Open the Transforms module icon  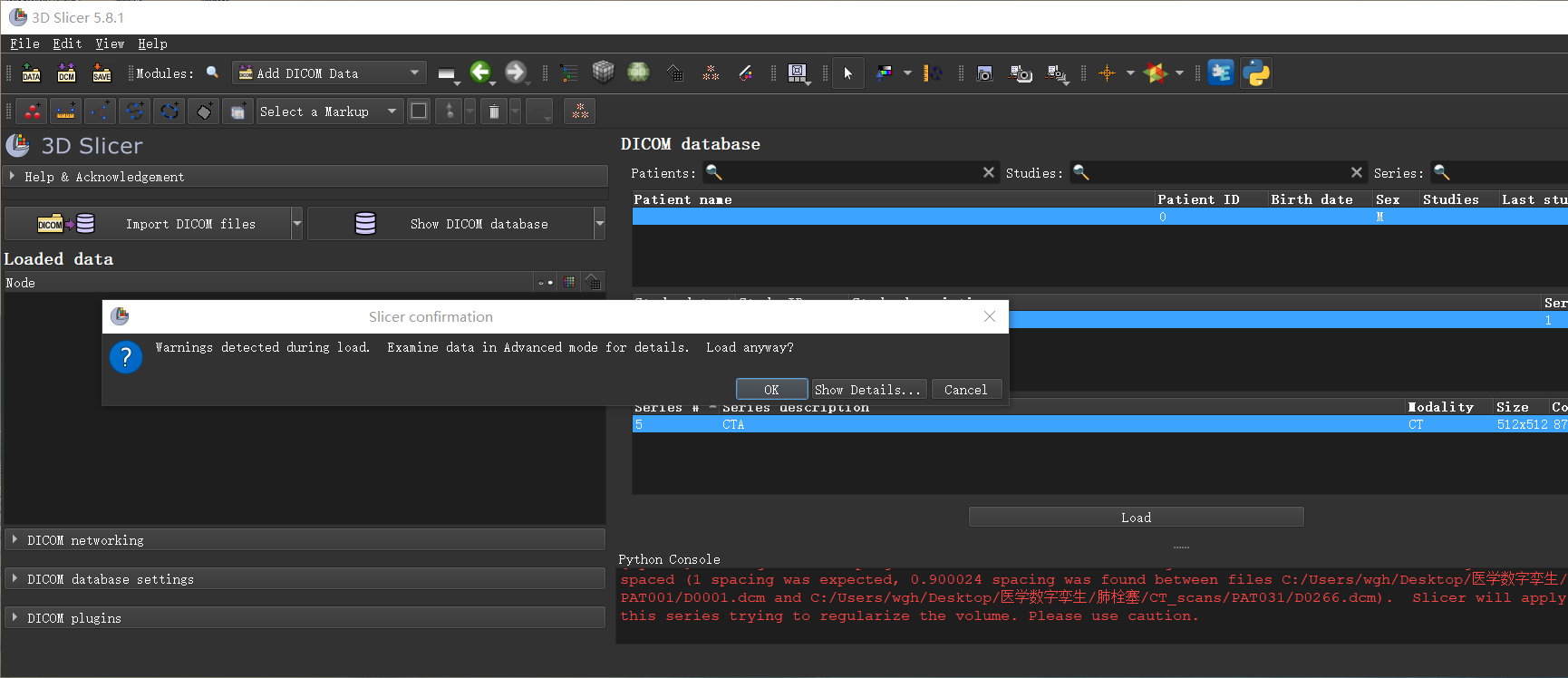674,73
